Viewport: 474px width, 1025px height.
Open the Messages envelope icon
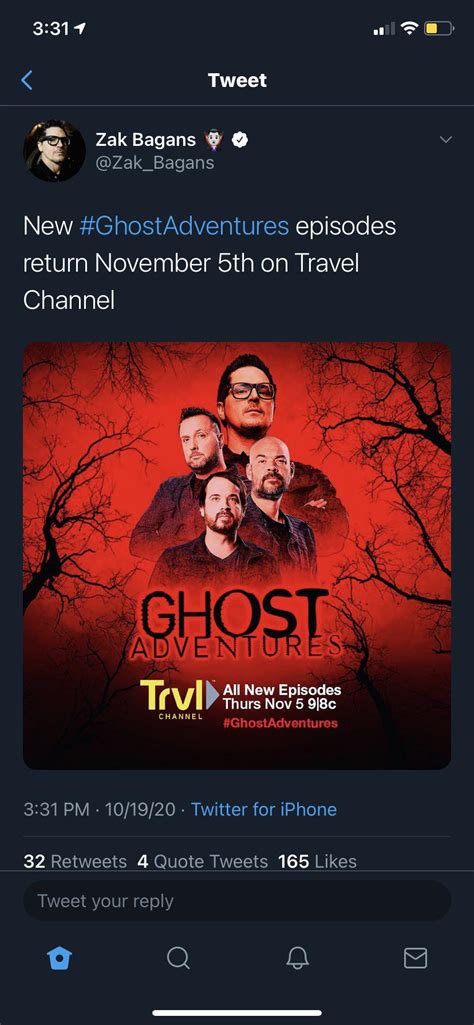click(415, 958)
